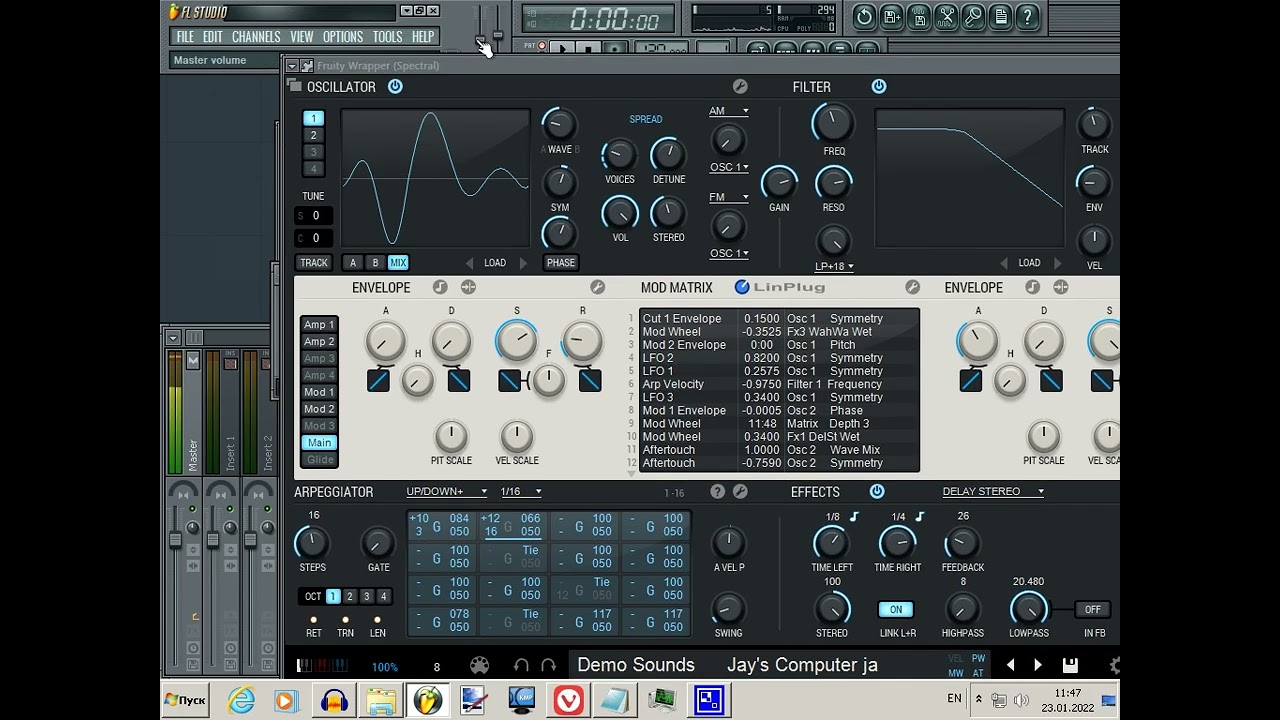The image size is (1280, 720).
Task: Click FL Studio save new version icon
Action: (x=891, y=17)
